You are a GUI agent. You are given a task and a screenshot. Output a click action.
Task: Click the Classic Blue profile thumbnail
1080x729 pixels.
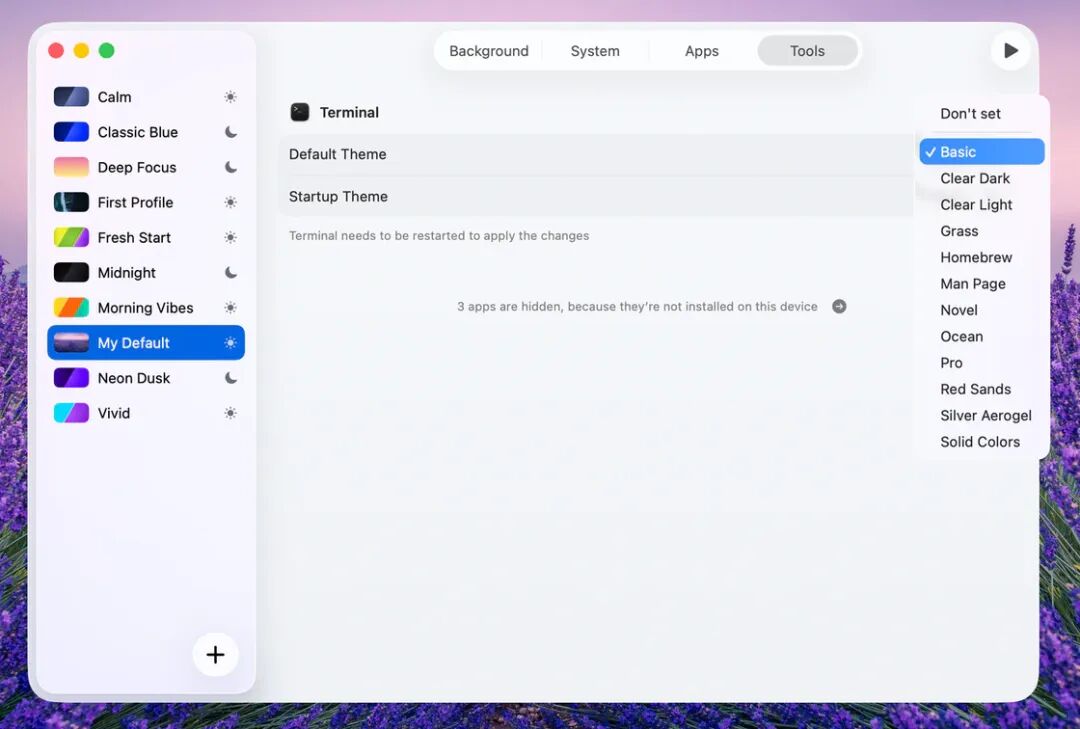coord(71,132)
